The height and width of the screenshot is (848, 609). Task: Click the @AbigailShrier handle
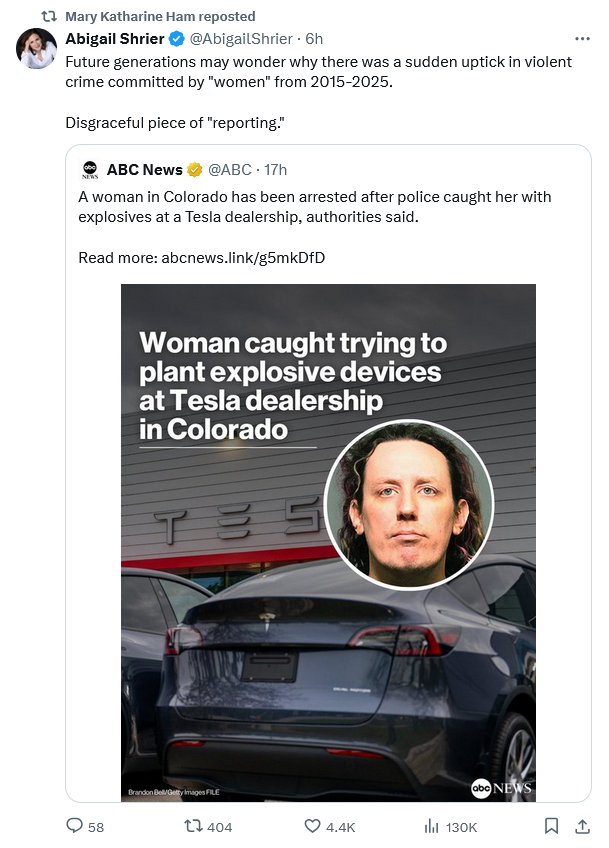[x=240, y=39]
